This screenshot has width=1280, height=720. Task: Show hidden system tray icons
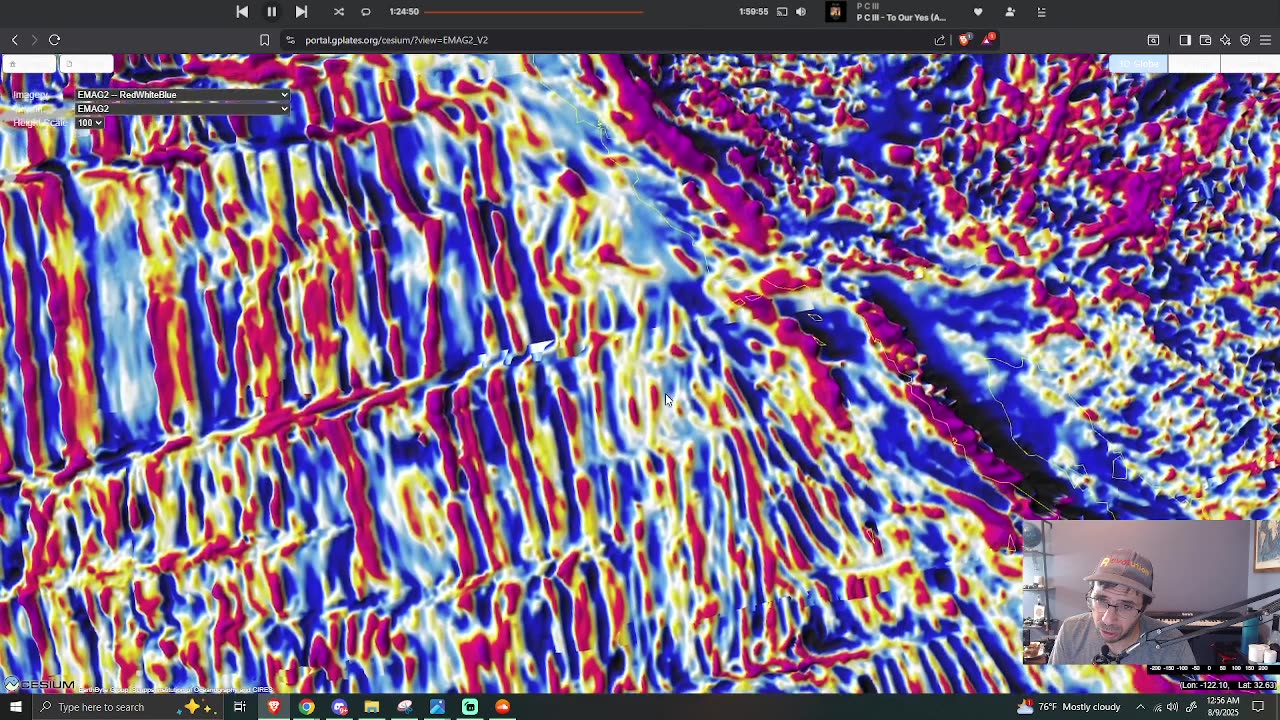tap(1140, 707)
